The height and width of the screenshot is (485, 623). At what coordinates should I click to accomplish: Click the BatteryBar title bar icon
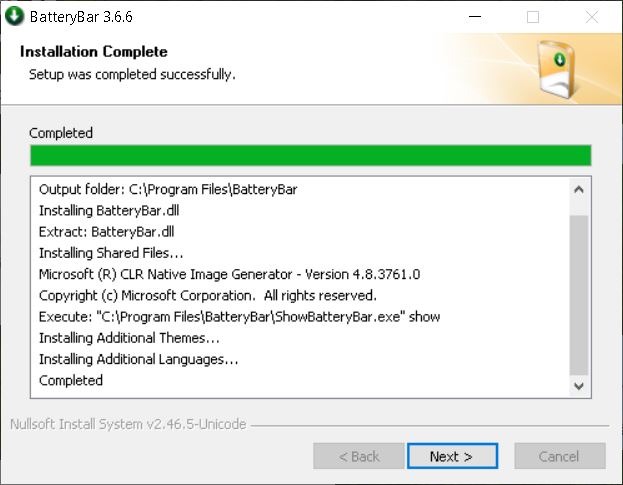pos(15,16)
